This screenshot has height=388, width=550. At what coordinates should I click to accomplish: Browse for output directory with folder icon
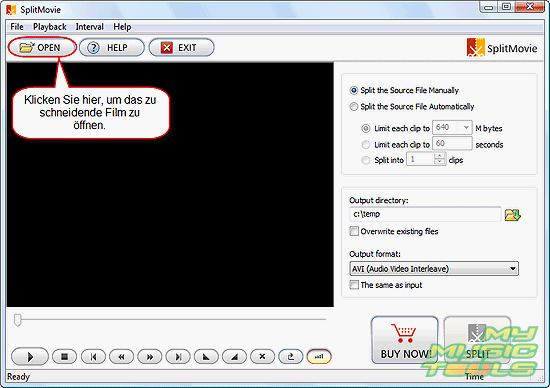(x=512, y=215)
